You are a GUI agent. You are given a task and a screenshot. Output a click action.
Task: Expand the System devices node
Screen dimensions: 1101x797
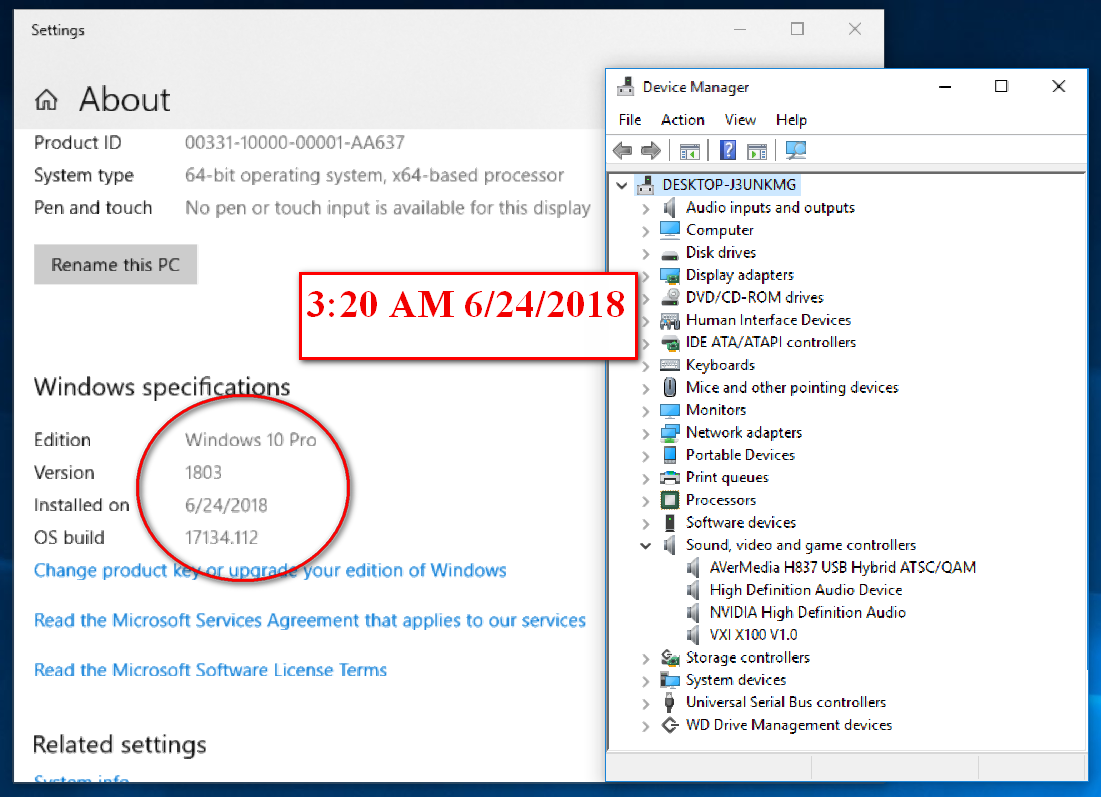[x=645, y=680]
